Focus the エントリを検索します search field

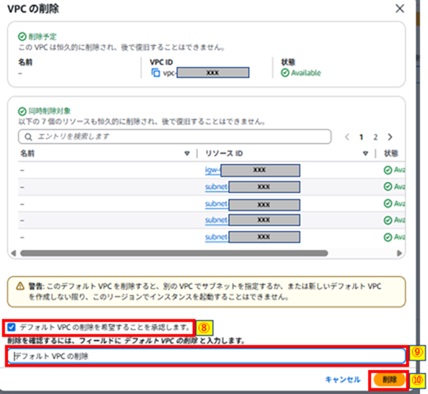(175, 137)
